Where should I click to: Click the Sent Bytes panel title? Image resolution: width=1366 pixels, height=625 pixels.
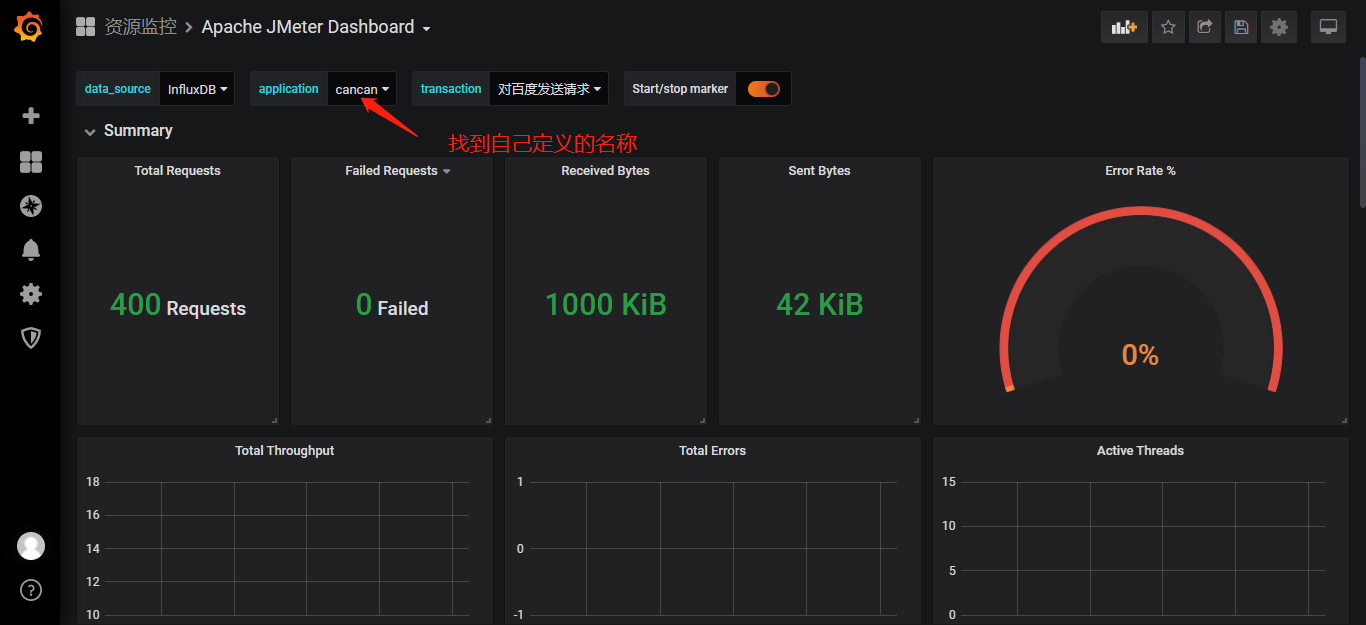[x=820, y=171]
